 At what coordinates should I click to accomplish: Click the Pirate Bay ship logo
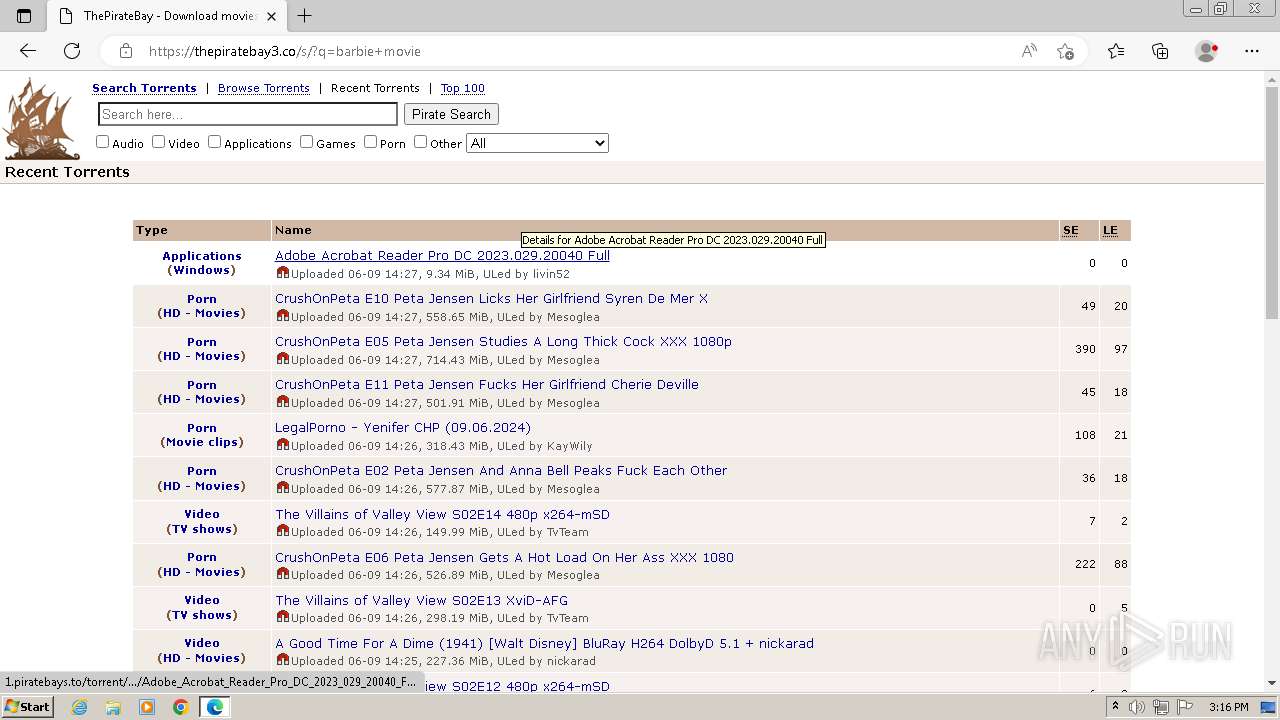[x=41, y=118]
